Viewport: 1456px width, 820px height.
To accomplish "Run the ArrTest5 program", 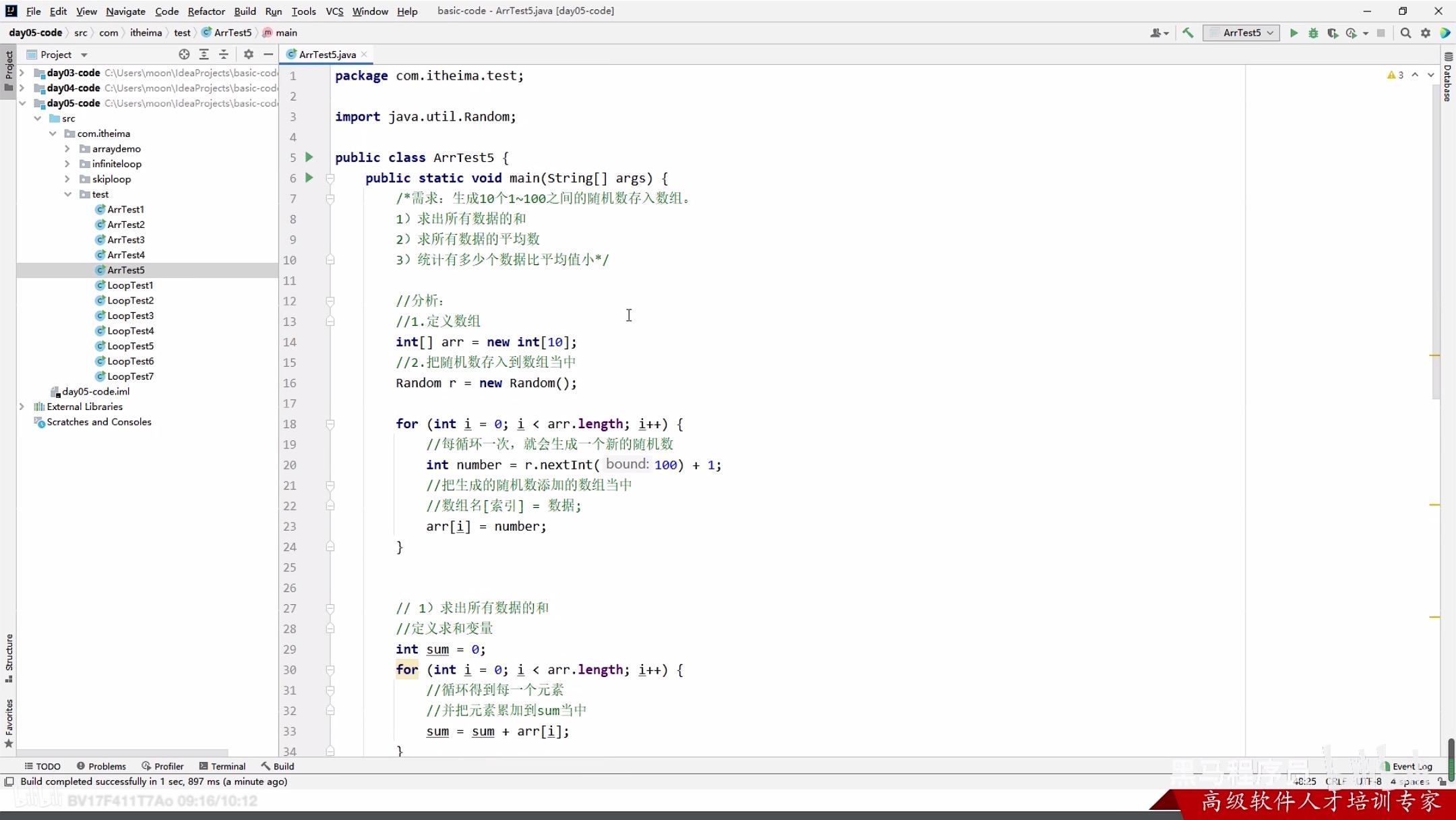I will (x=1293, y=32).
